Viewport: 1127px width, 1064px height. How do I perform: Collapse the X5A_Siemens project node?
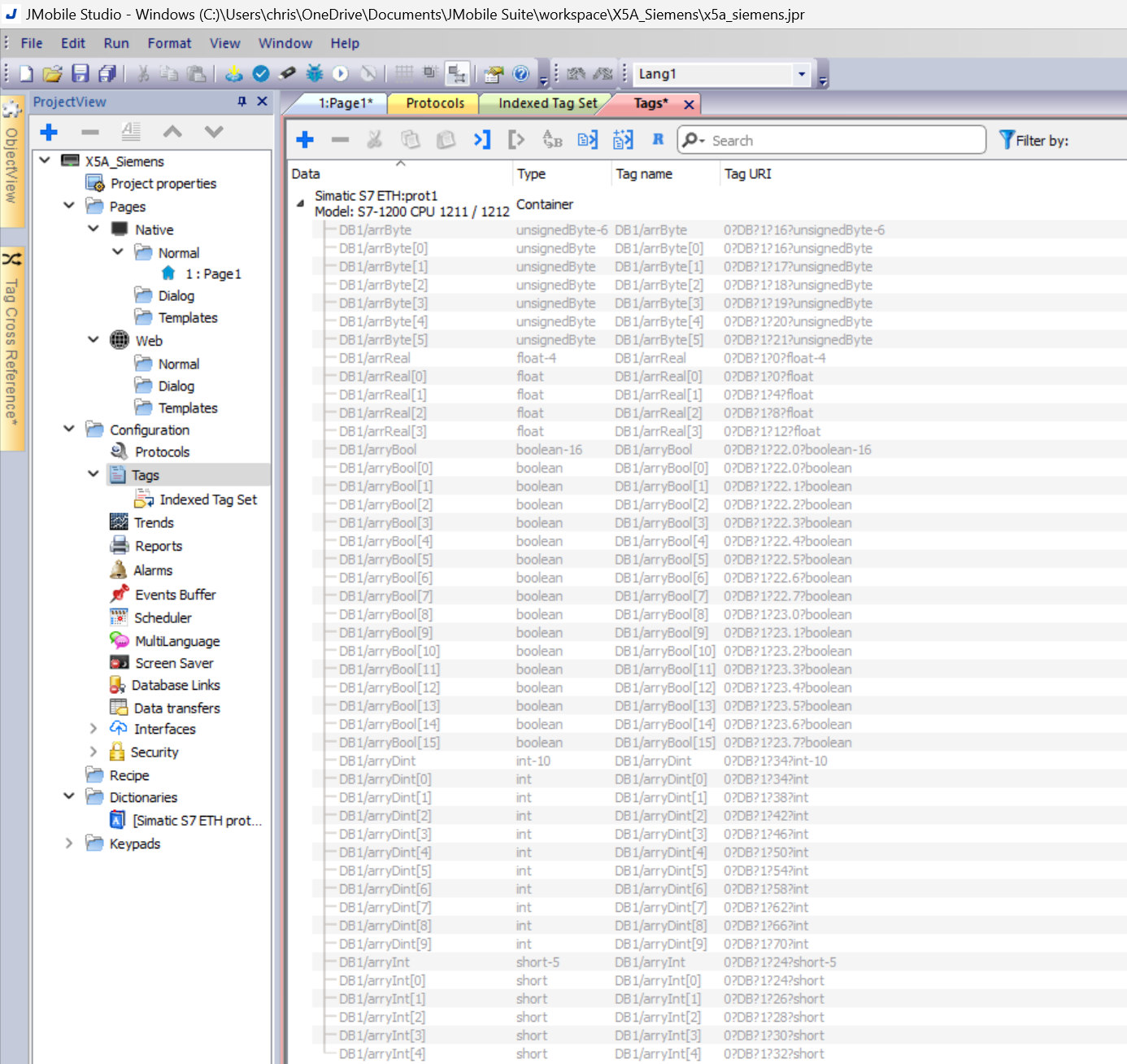pyautogui.click(x=45, y=160)
